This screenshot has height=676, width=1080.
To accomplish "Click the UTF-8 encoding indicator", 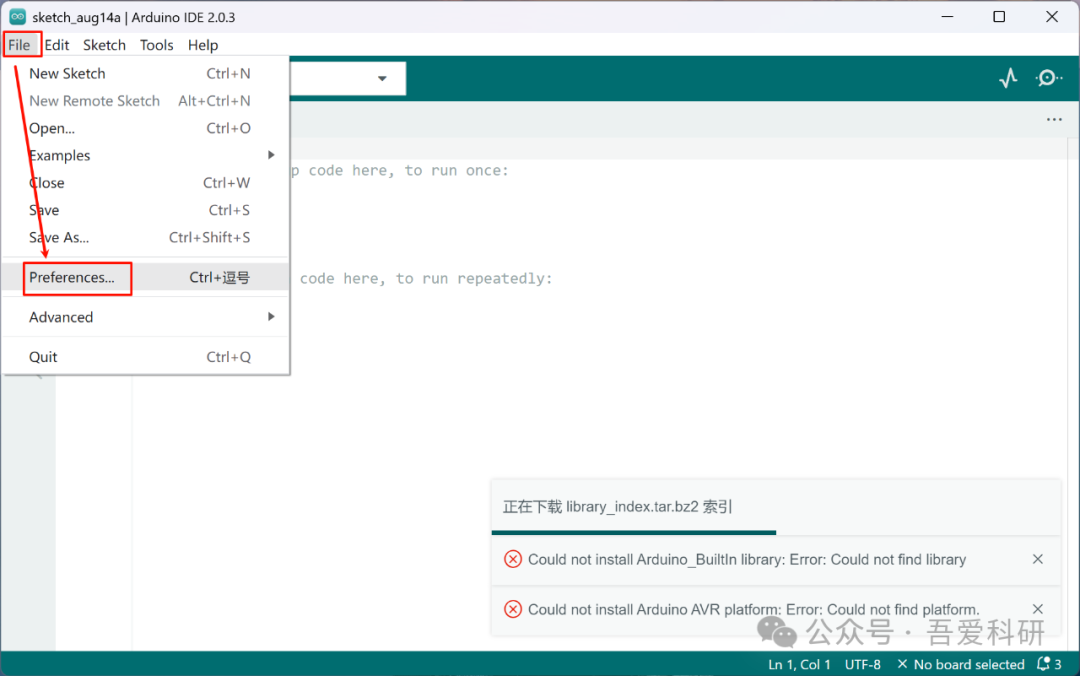I will (x=862, y=664).
